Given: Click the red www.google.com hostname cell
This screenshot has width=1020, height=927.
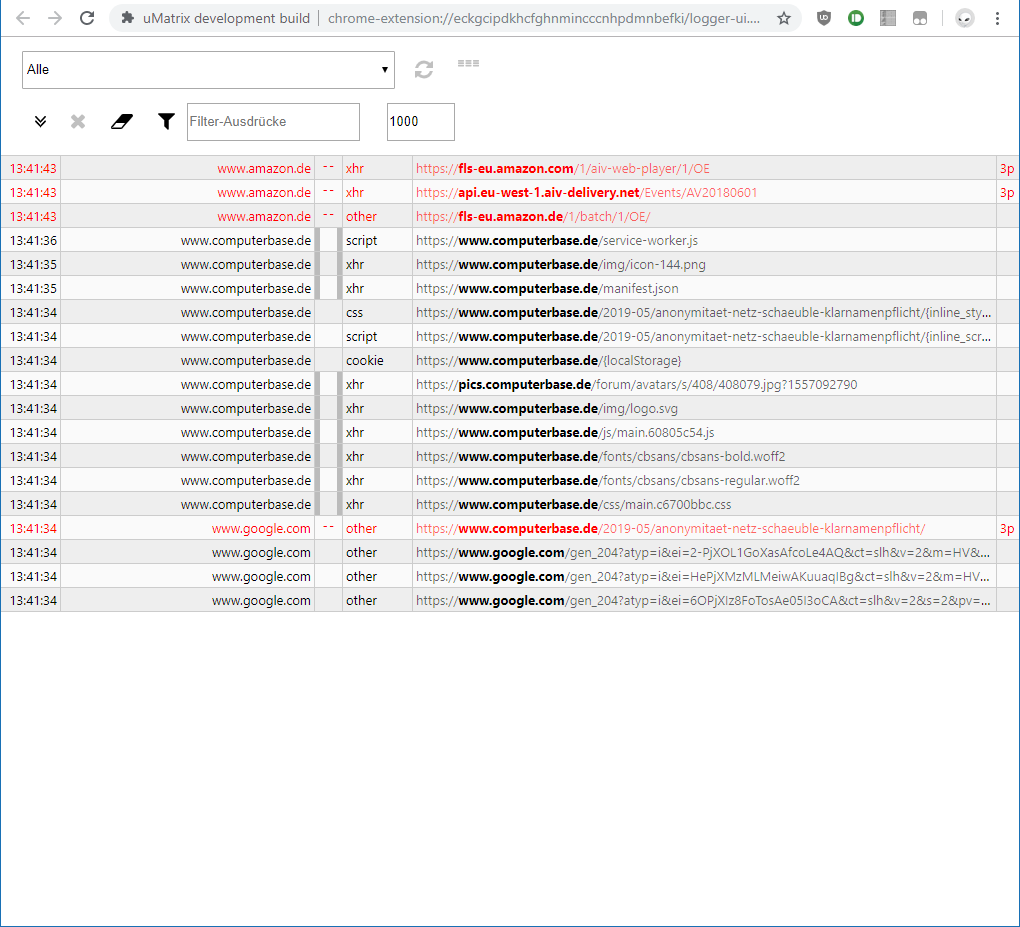Looking at the screenshot, I should [x=187, y=529].
